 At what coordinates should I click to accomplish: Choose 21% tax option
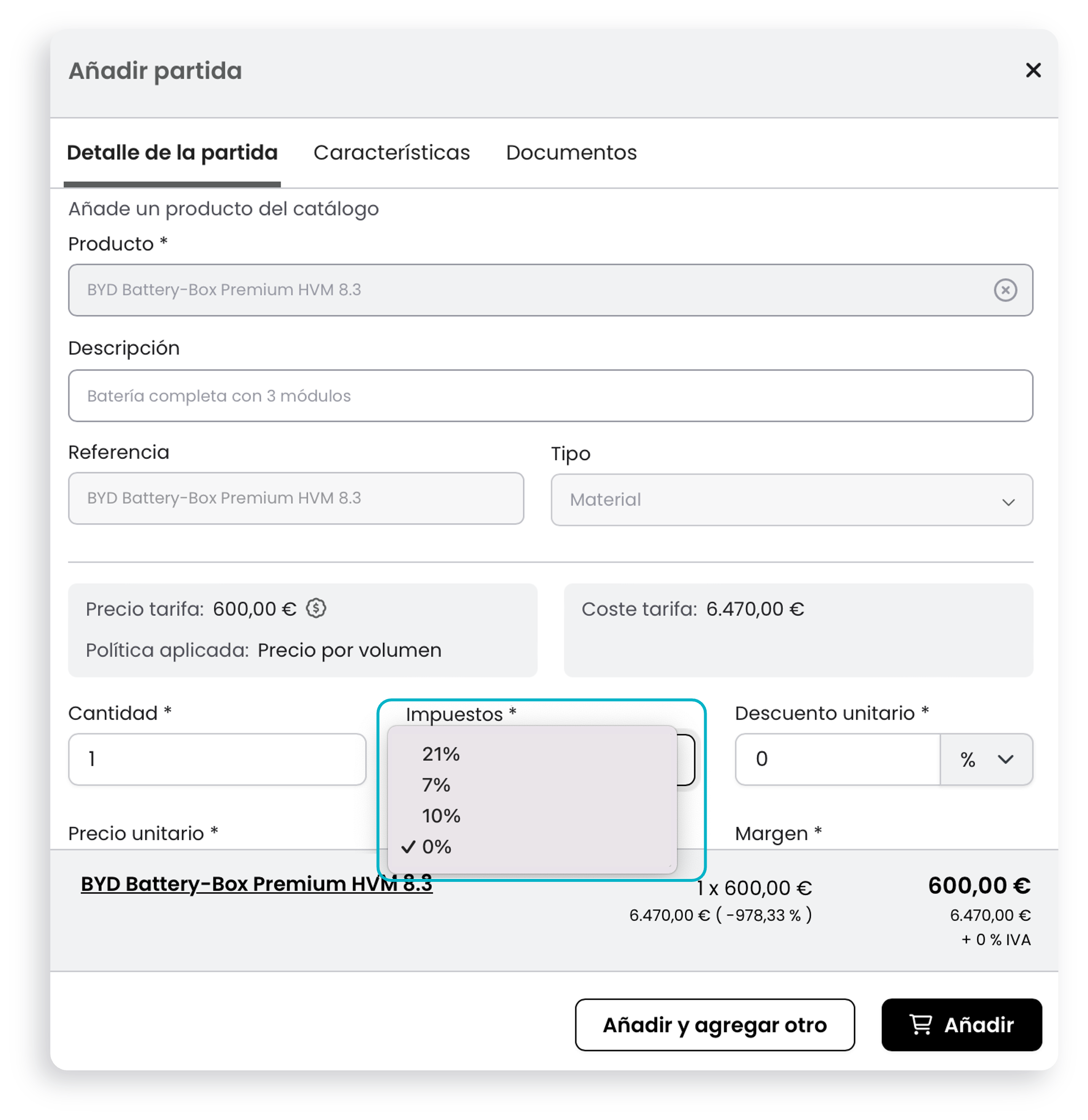tap(532, 754)
